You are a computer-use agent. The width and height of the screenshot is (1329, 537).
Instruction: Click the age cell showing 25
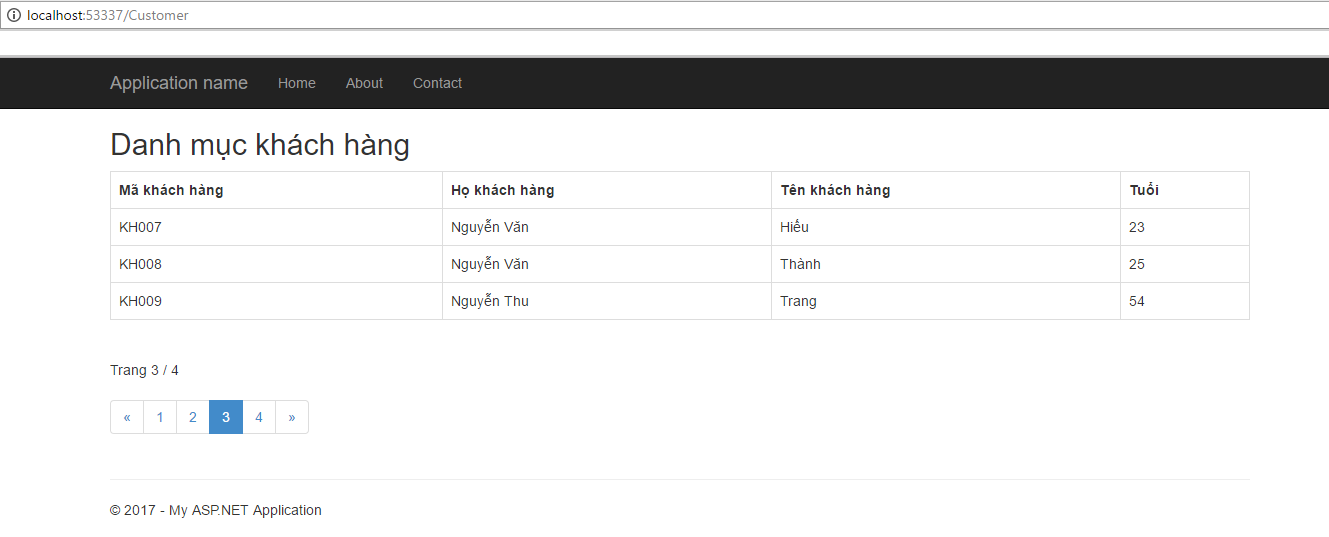click(x=1185, y=264)
